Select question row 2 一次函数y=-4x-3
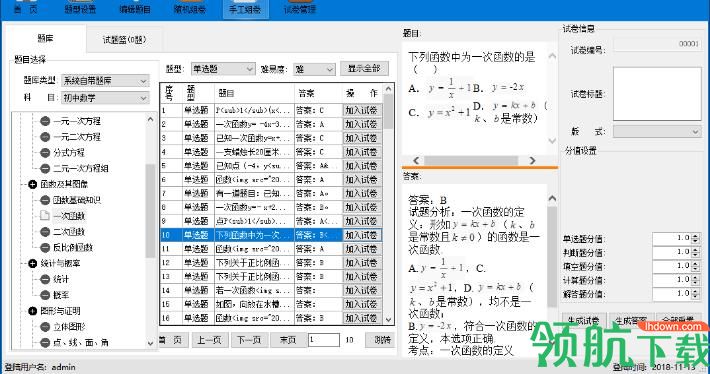Viewport: 710px width, 374px height. pos(272,124)
